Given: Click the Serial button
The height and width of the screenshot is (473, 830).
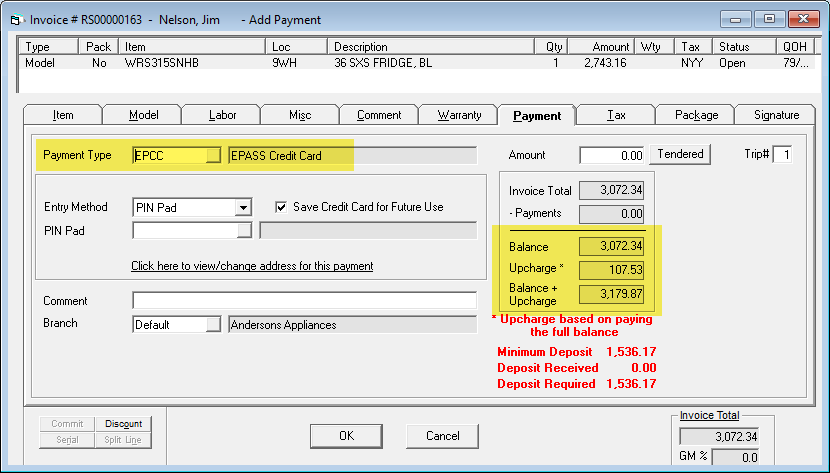Looking at the screenshot, I should [67, 440].
